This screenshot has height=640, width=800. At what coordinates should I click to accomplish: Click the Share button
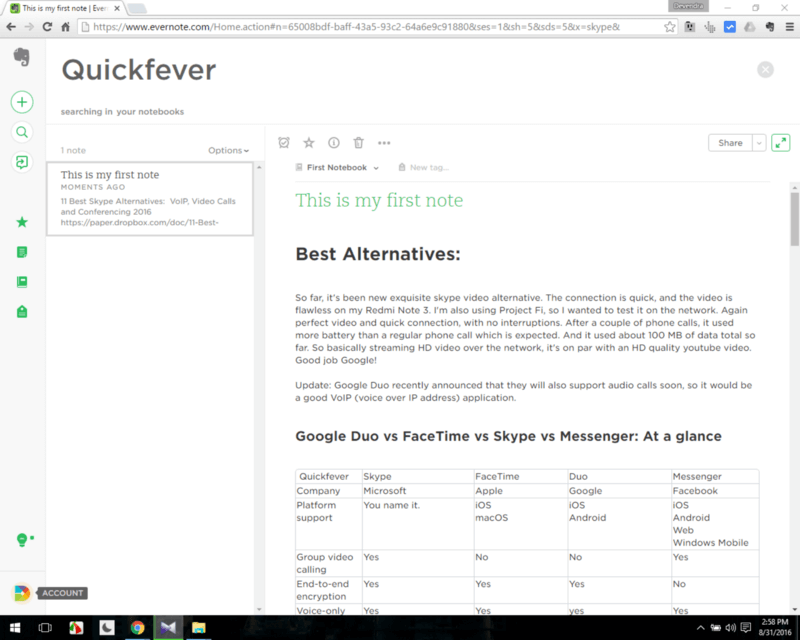point(729,142)
